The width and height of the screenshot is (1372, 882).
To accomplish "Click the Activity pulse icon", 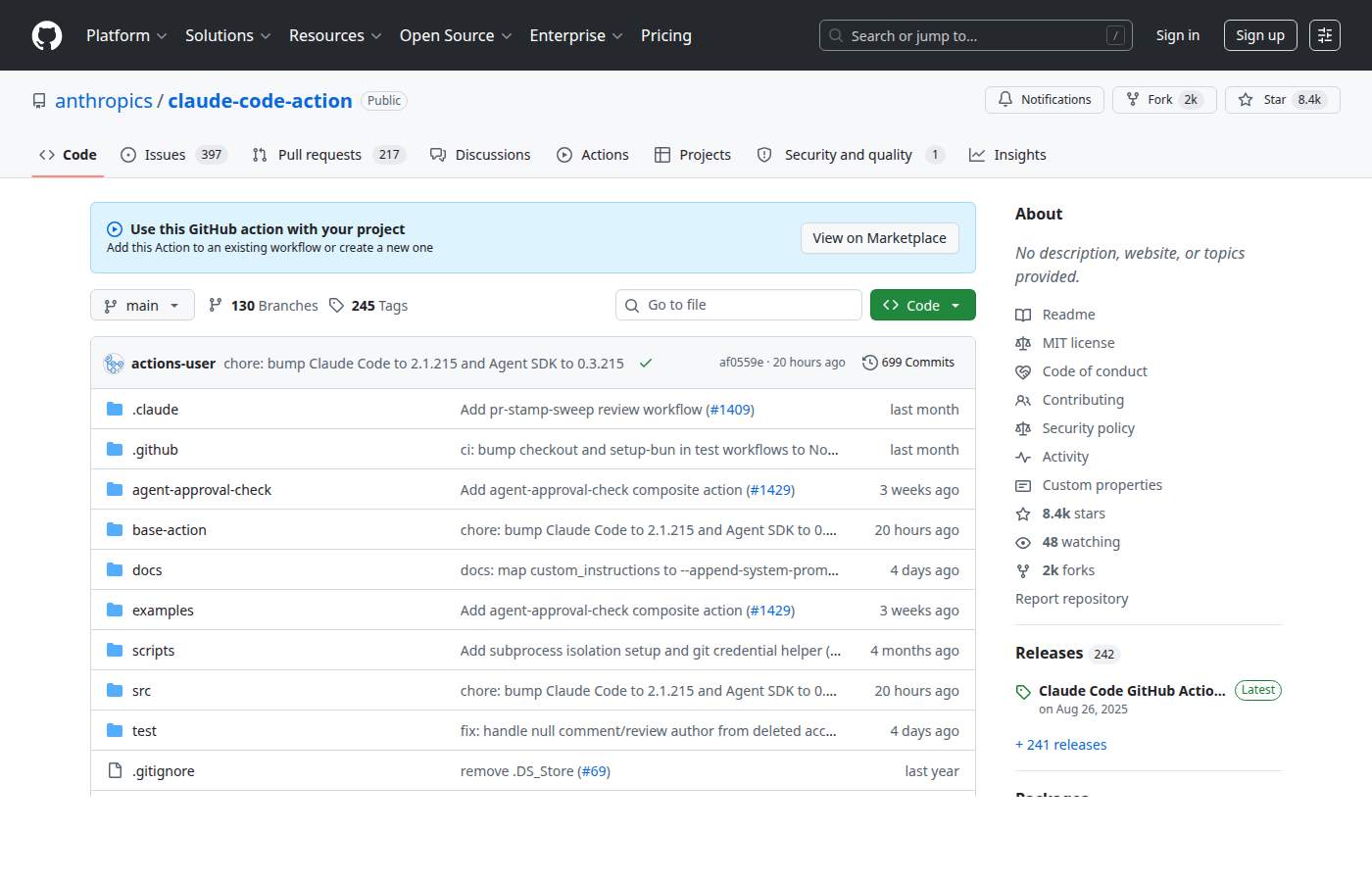I will (x=1023, y=457).
